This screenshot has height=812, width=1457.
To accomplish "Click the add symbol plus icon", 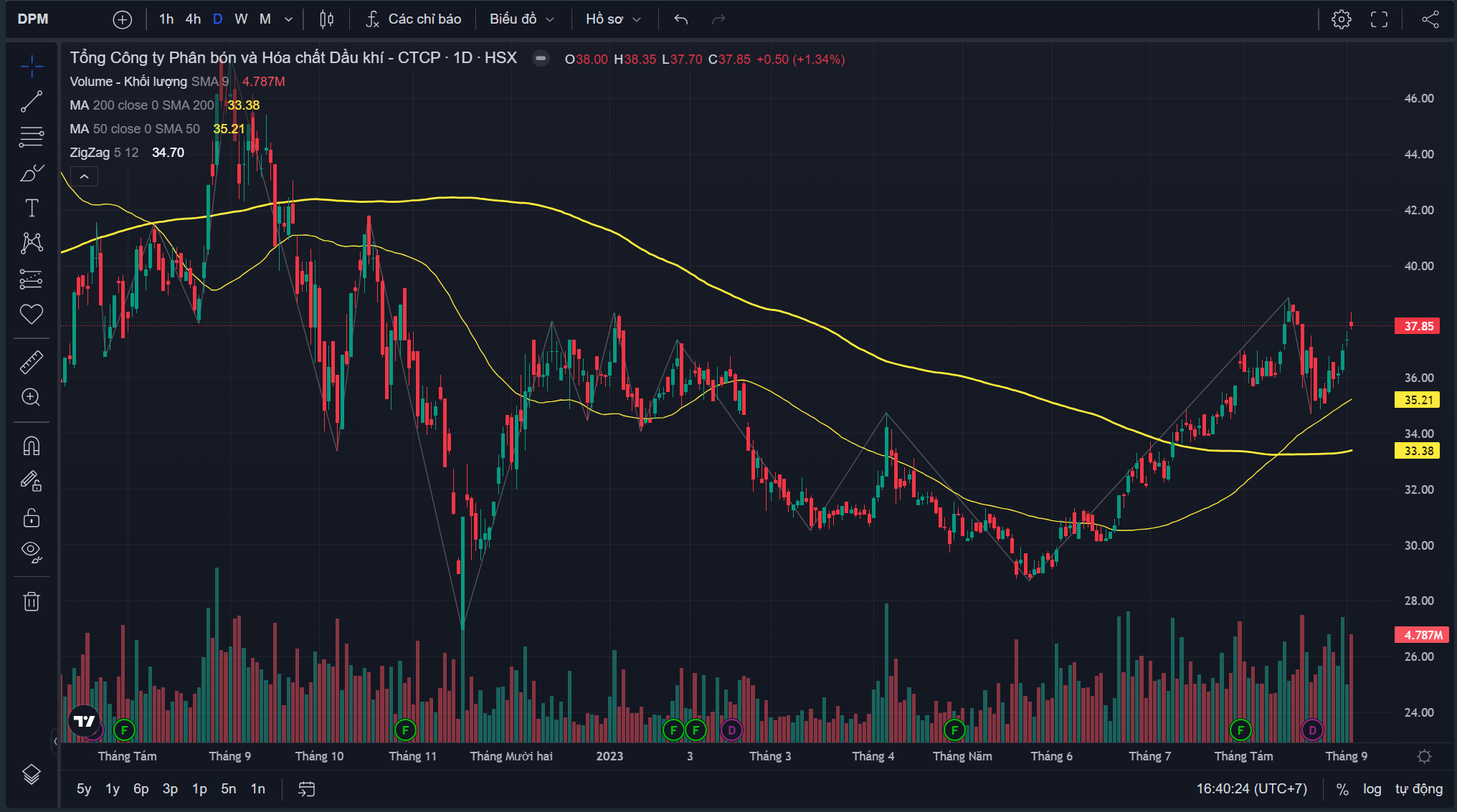I will click(123, 19).
